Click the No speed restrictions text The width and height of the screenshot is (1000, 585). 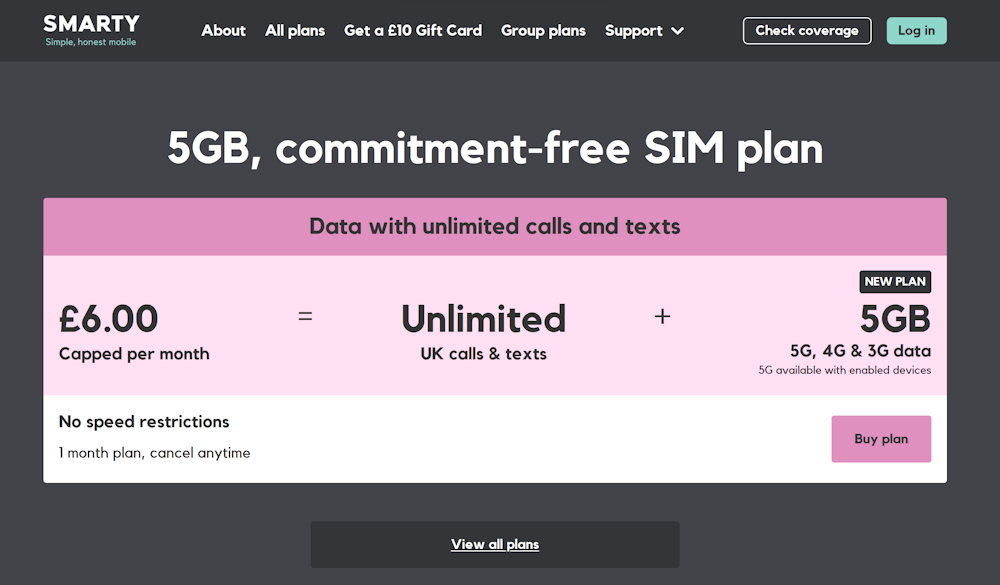[143, 421]
